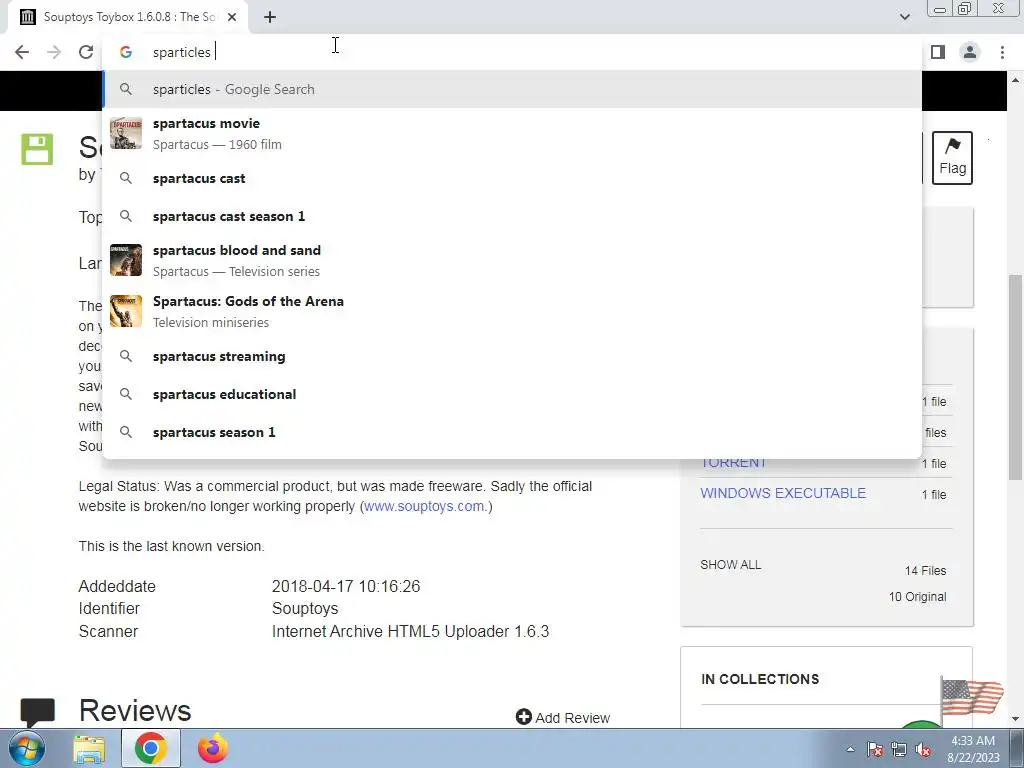Click the Identifier value 'Souptoys'
The height and width of the screenshot is (768, 1024).
[305, 609]
